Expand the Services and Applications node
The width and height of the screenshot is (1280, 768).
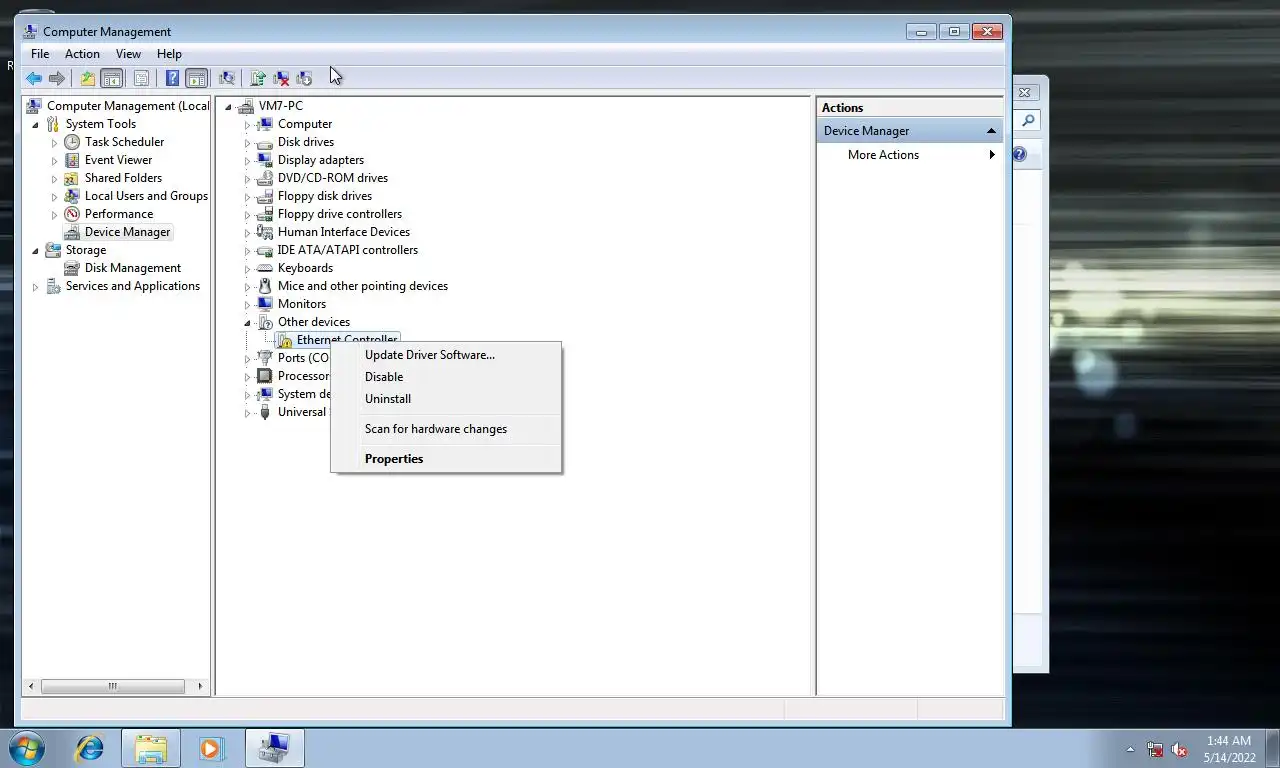click(x=36, y=286)
